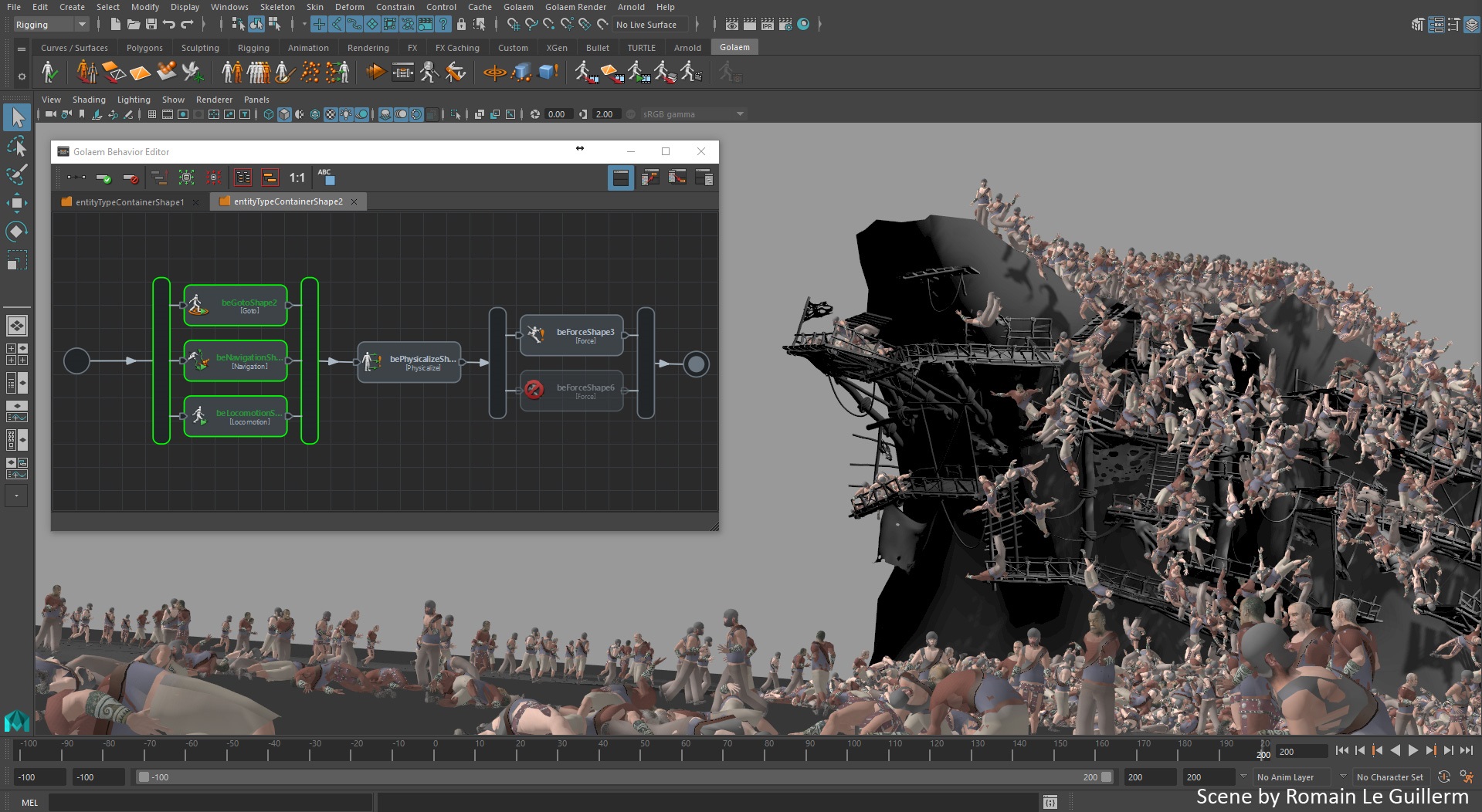Click the MEL command input field
The image size is (1482, 812).
[x=211, y=803]
